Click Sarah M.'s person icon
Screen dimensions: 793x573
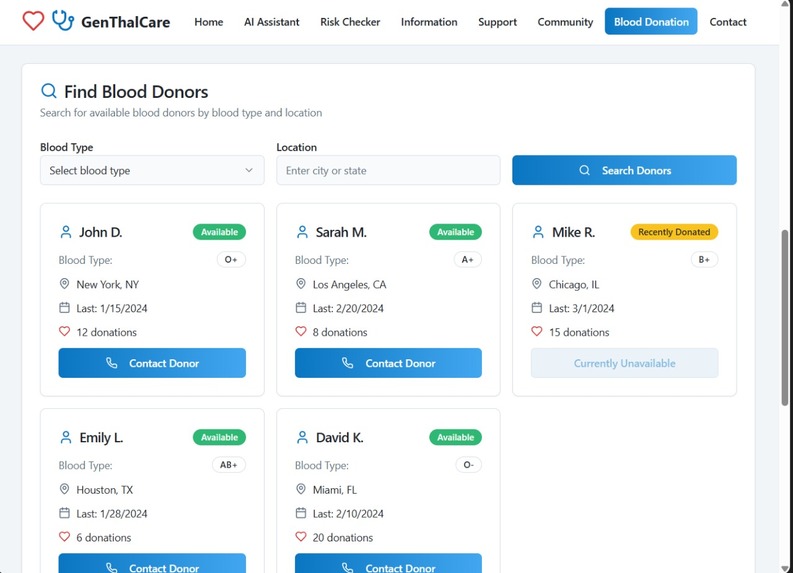coord(302,232)
